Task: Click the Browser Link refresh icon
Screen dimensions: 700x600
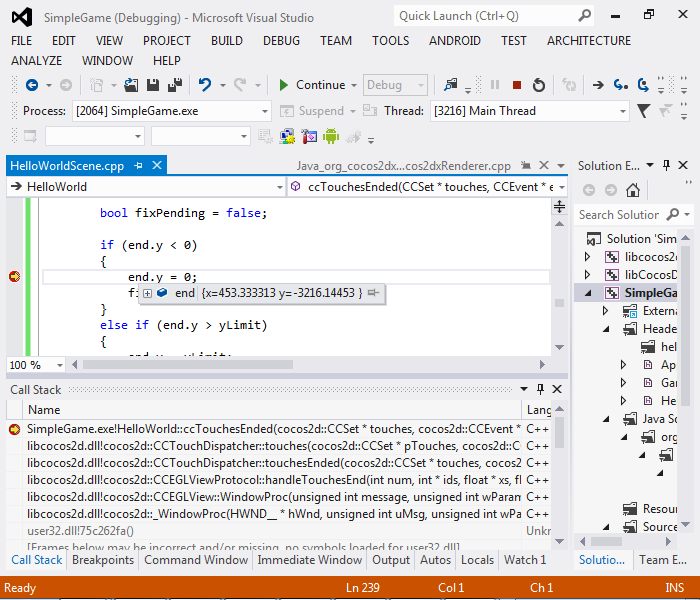Action: (569, 85)
